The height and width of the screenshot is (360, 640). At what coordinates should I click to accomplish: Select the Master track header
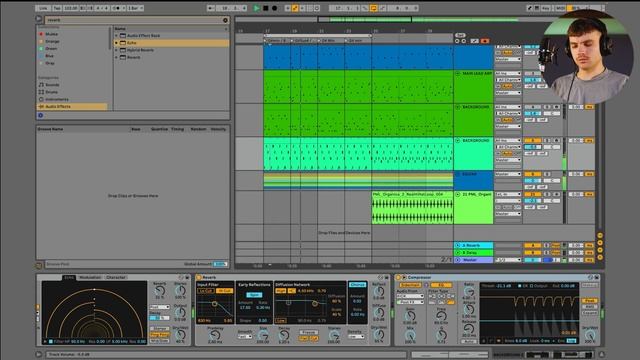[473, 260]
